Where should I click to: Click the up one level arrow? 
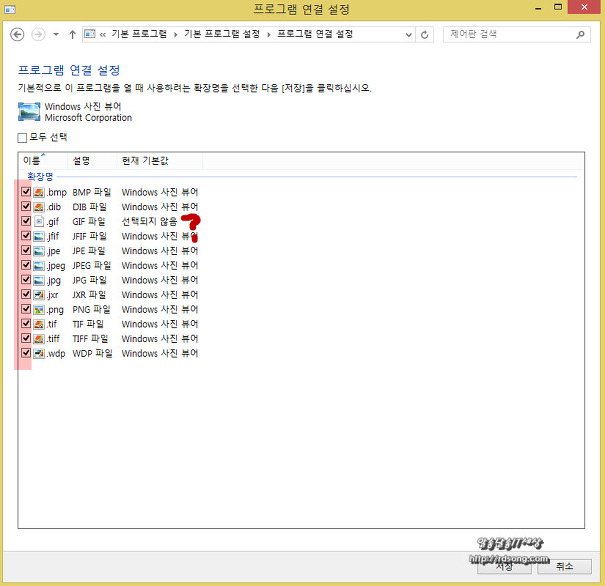tap(72, 34)
